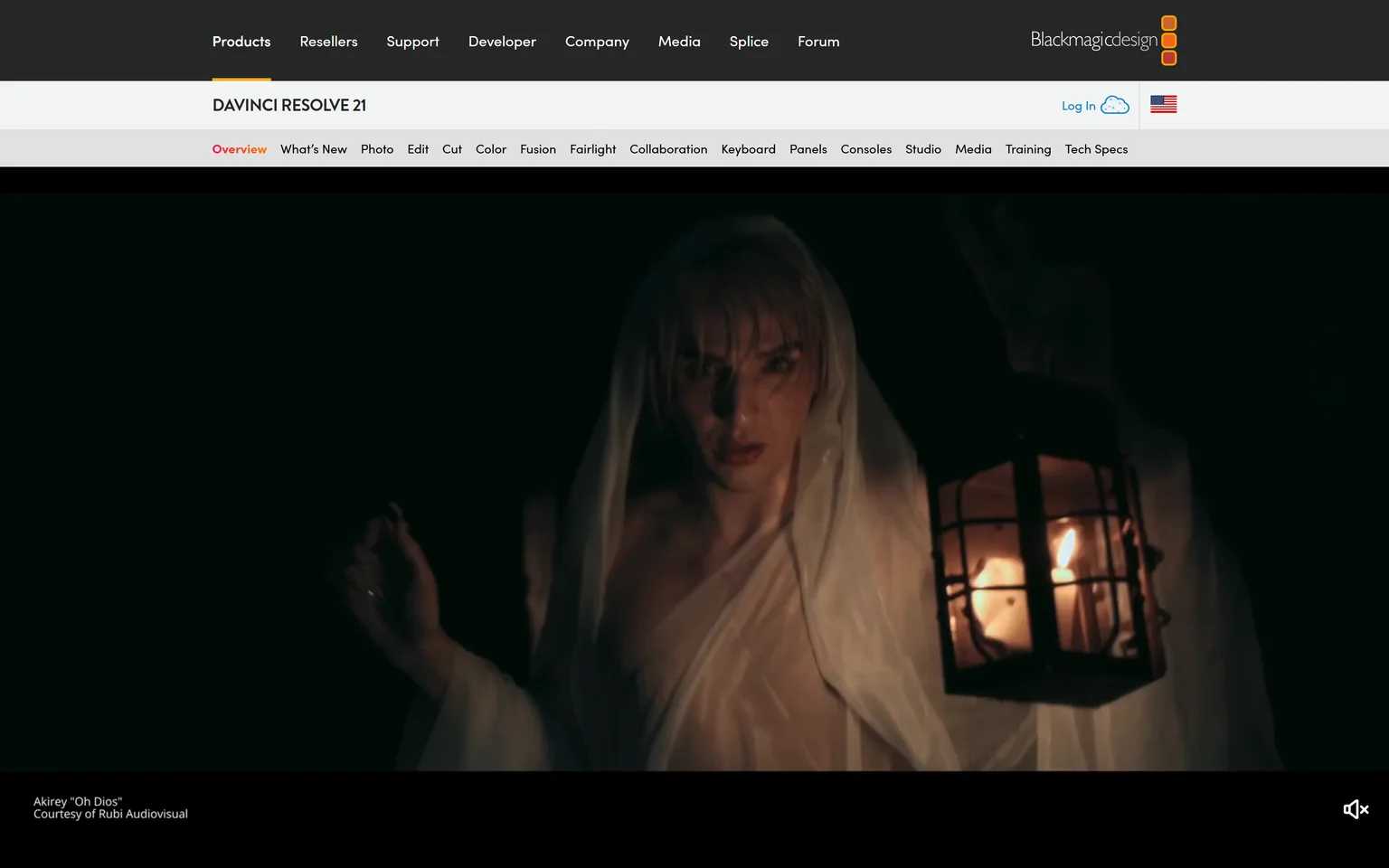Go to the Consoles tab
The height and width of the screenshot is (868, 1389).
pyautogui.click(x=866, y=149)
